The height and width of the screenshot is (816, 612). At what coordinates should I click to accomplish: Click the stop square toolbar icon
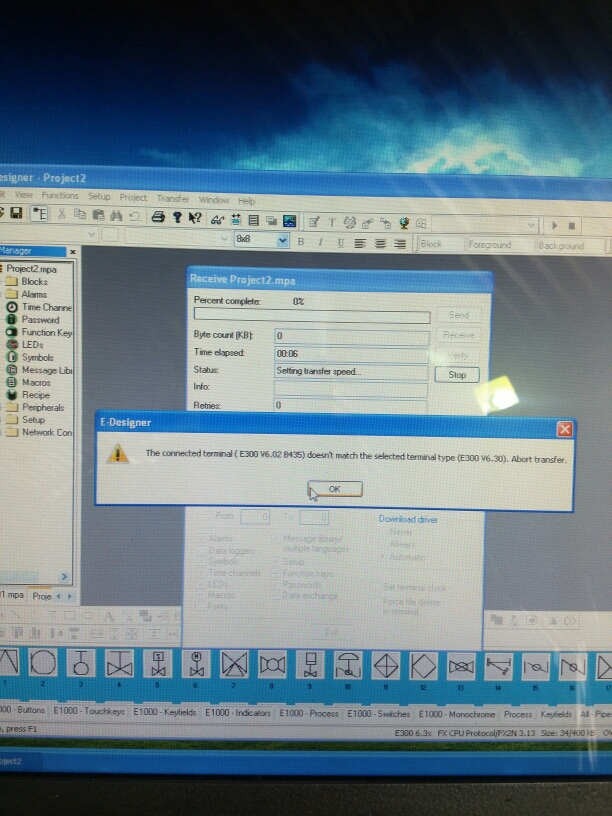(571, 226)
